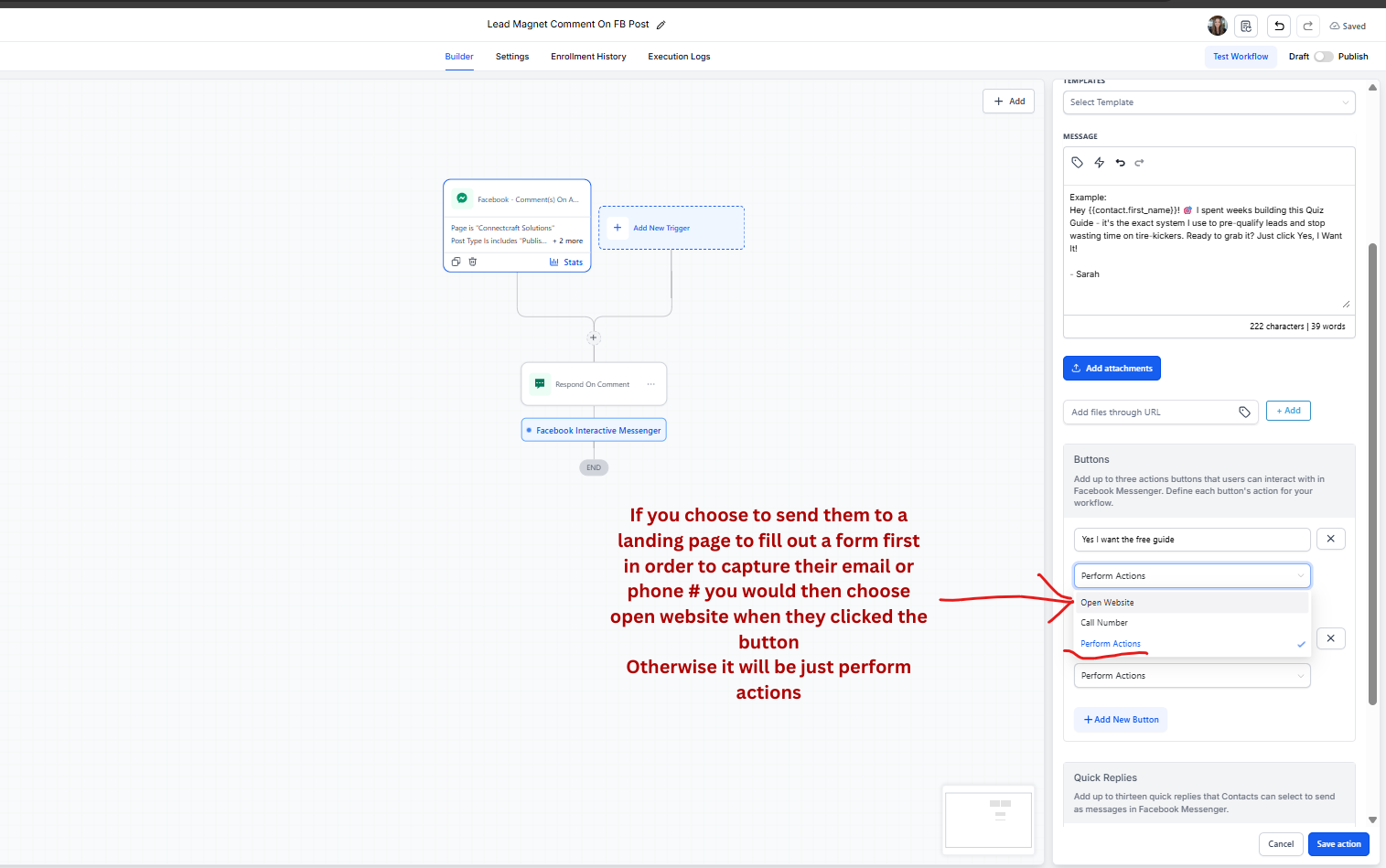Open the user avatar menu
The width and height of the screenshot is (1386, 868).
tap(1217, 26)
